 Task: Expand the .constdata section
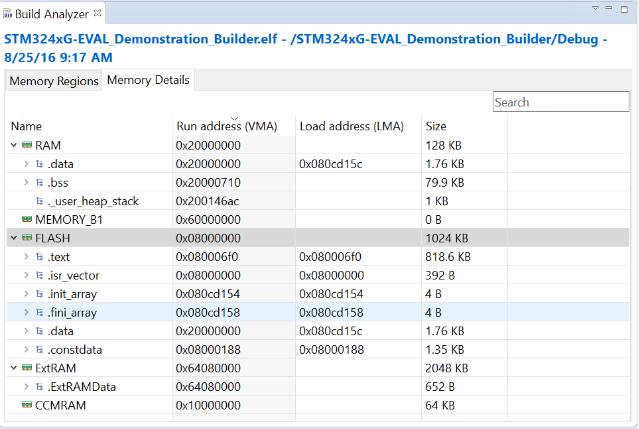point(26,350)
